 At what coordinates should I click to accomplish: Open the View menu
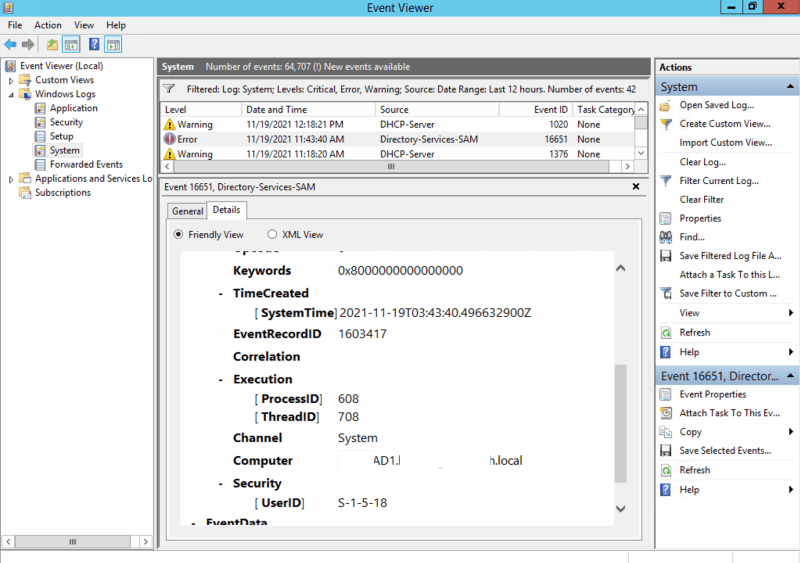[84, 25]
